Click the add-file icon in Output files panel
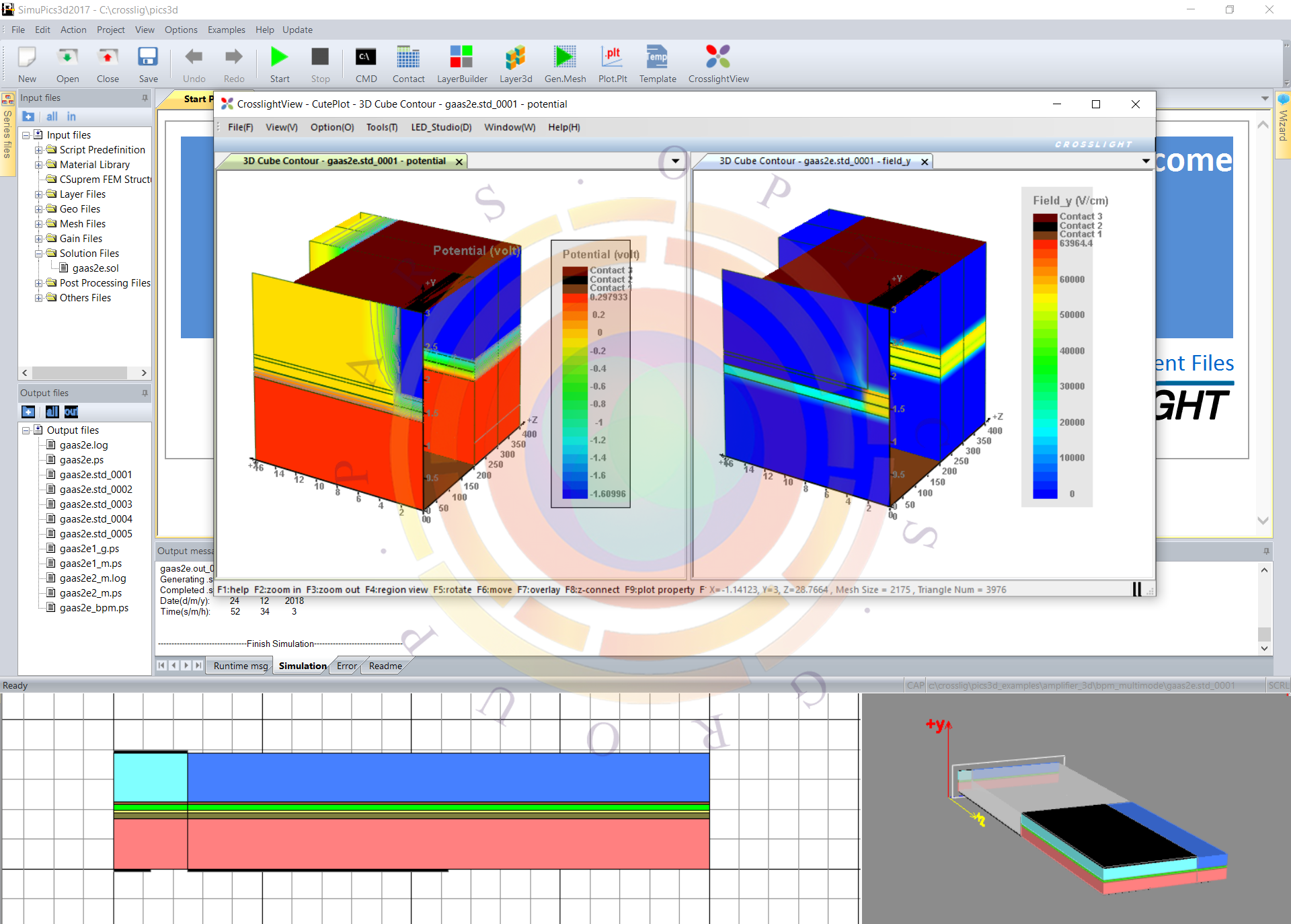The image size is (1291, 924). [x=28, y=412]
